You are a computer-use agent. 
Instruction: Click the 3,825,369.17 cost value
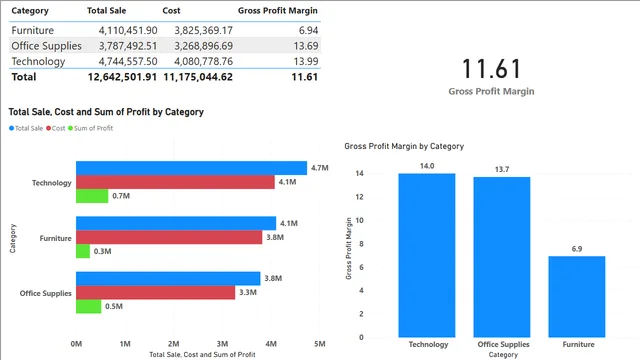[203, 30]
